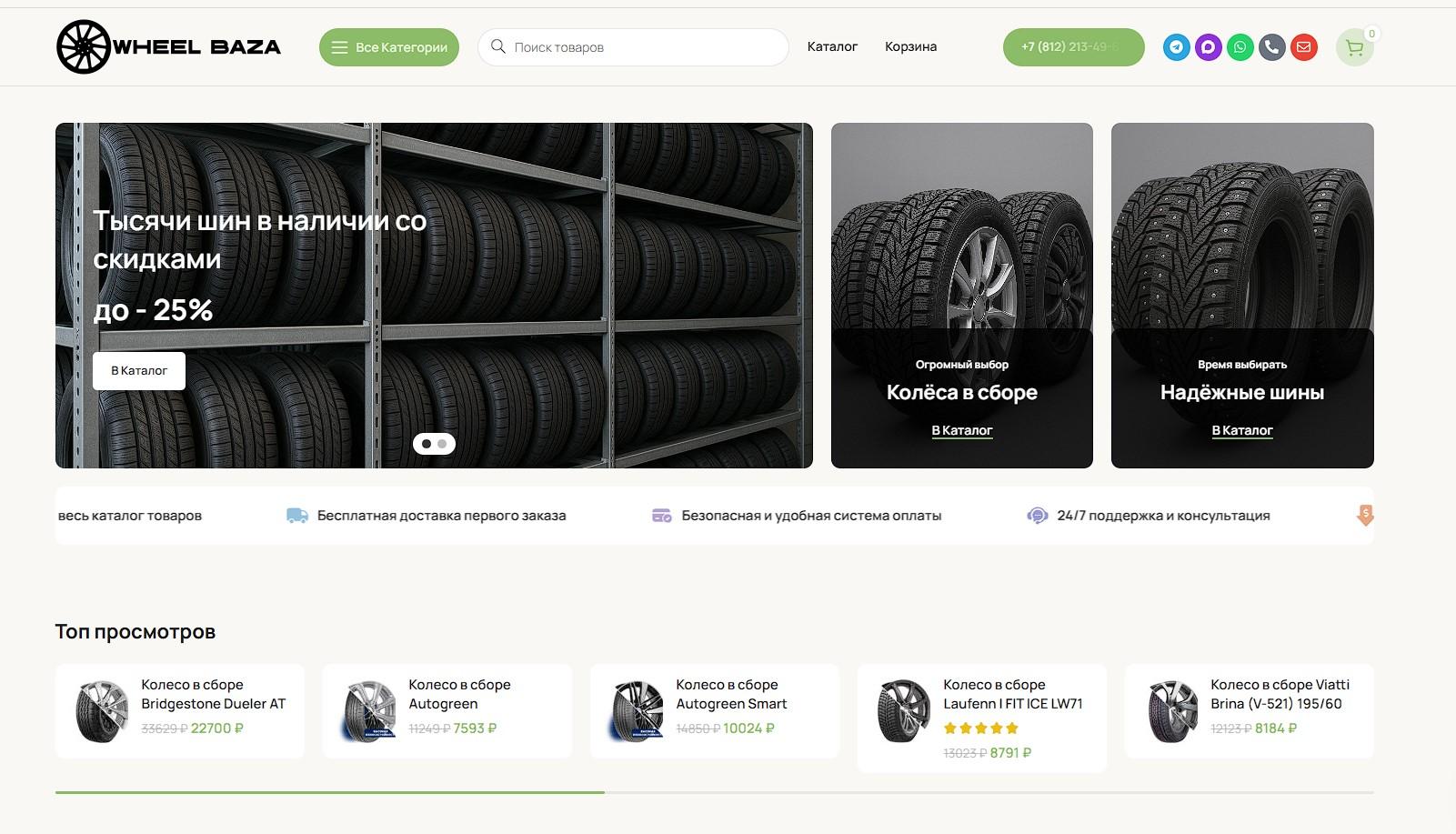Open the Все Категории menu
The width and height of the screenshot is (1456, 834).
click(389, 46)
